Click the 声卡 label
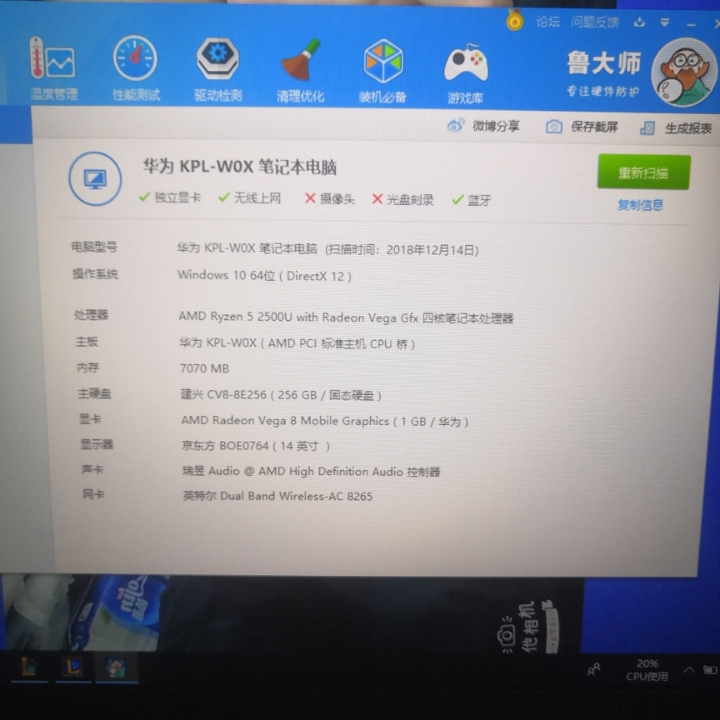The width and height of the screenshot is (720, 720). [x=92, y=469]
